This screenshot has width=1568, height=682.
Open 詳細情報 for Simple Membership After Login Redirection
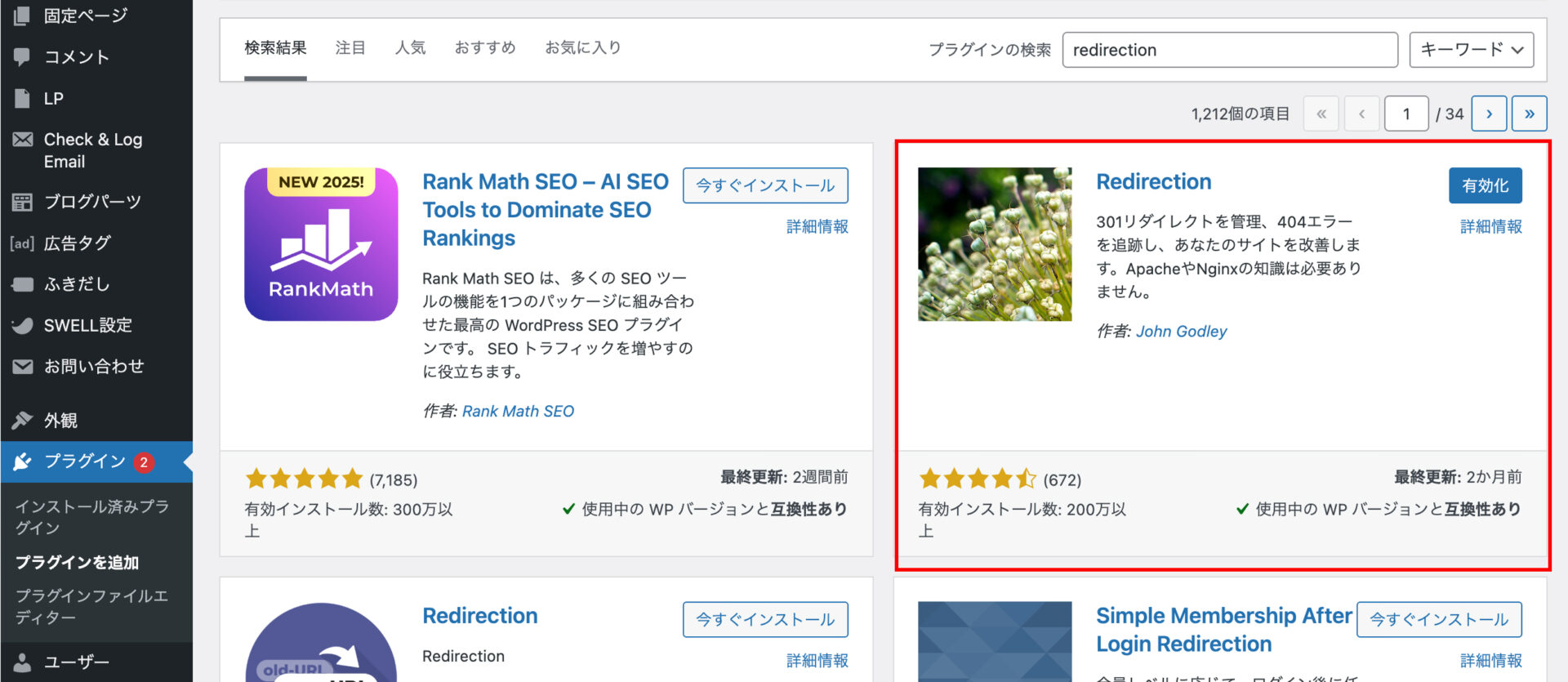[x=1490, y=661]
